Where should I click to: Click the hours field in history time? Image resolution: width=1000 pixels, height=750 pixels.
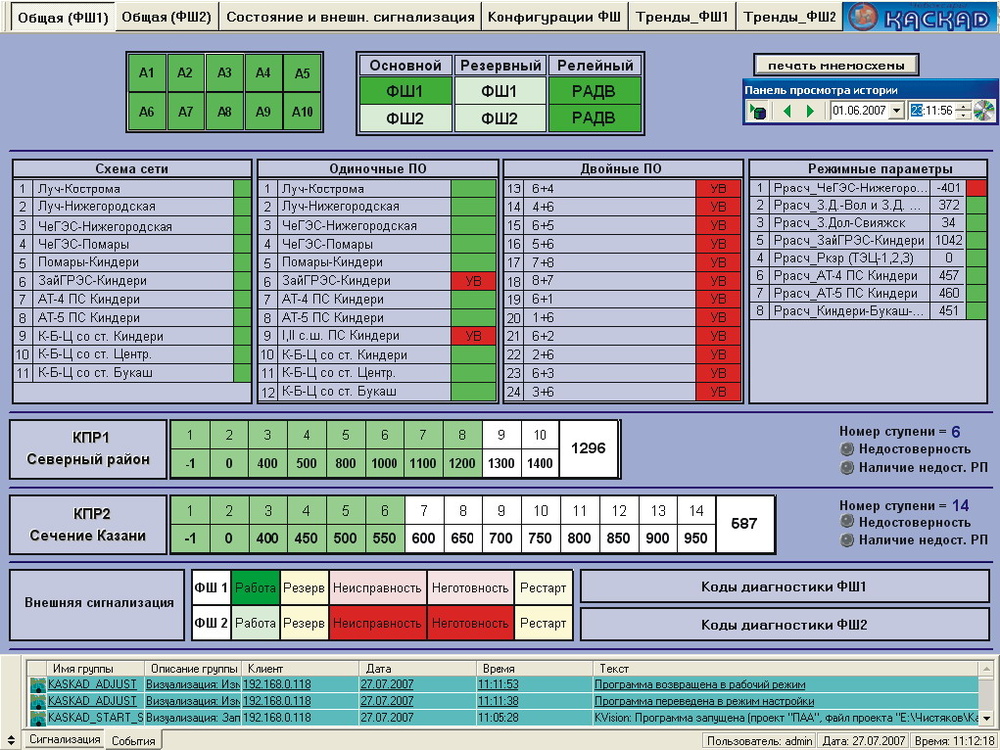[x=917, y=111]
